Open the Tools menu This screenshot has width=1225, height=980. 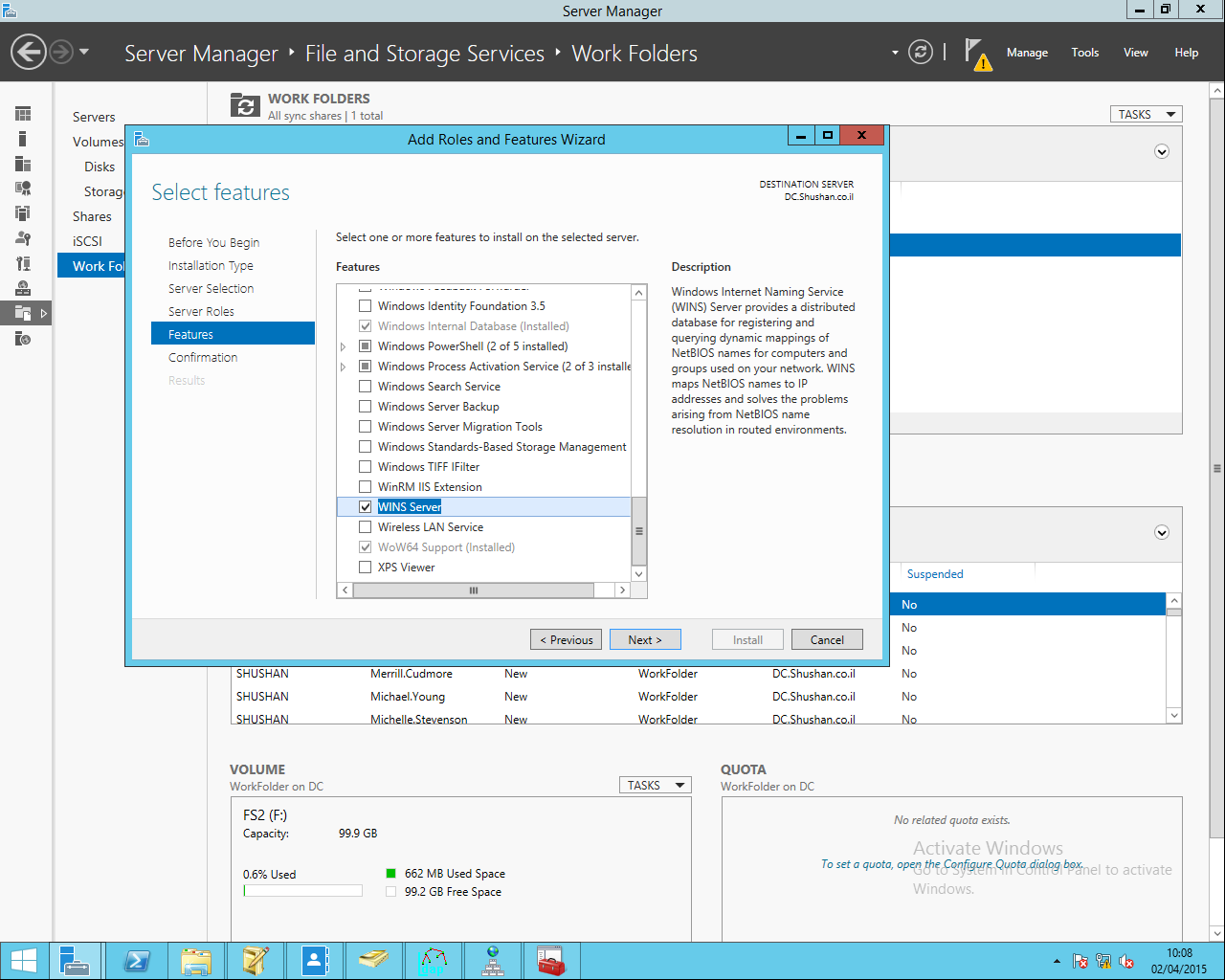[x=1085, y=53]
